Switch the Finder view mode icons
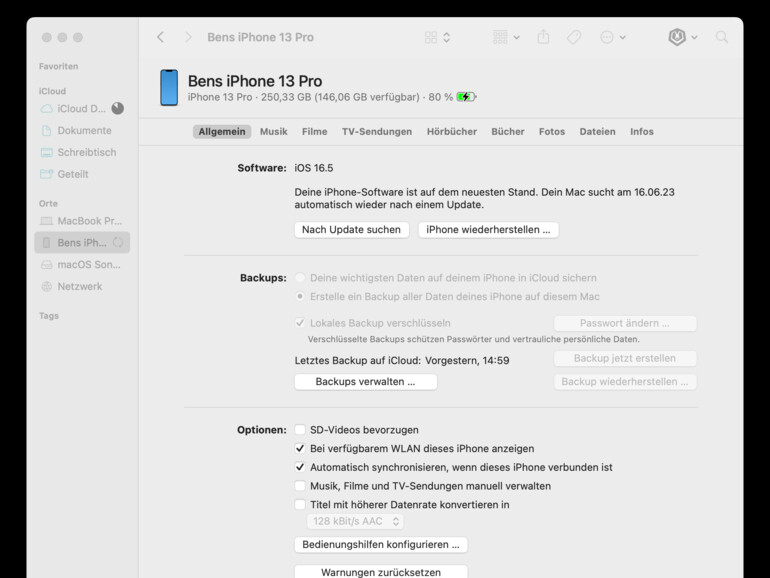 (x=437, y=37)
